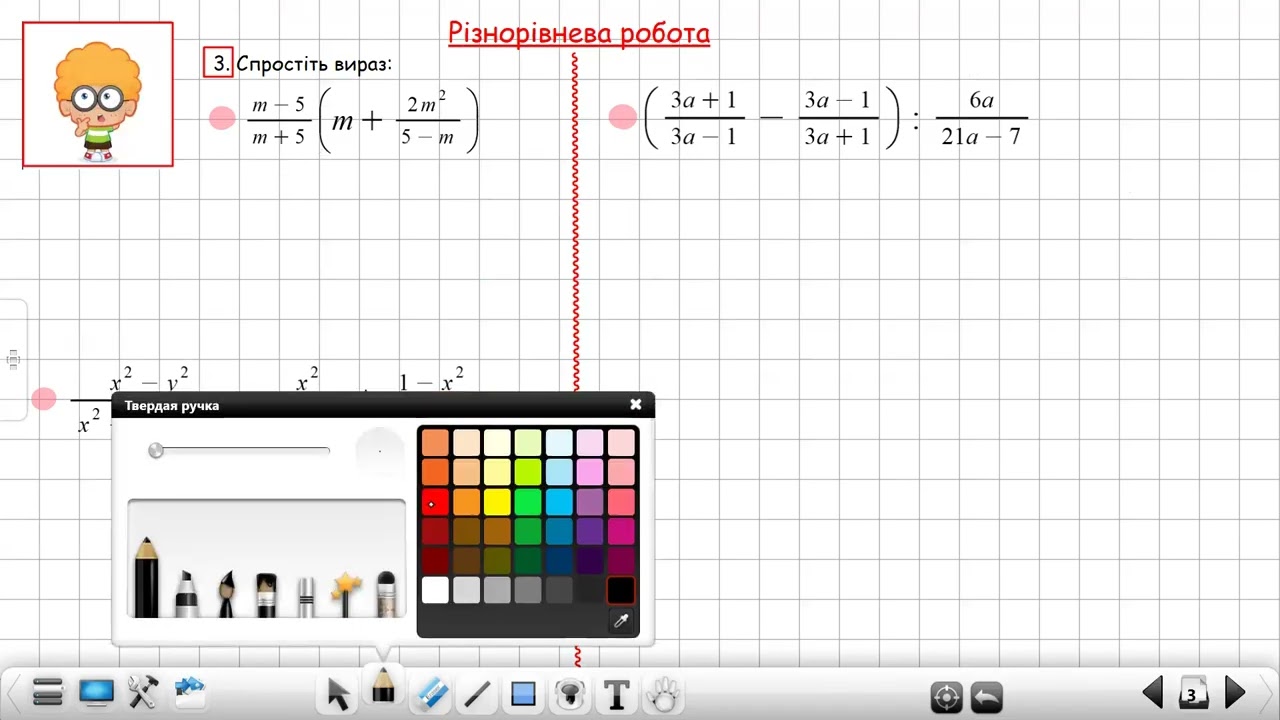Go to next page arrow
1280x720 pixels.
(x=1235, y=692)
